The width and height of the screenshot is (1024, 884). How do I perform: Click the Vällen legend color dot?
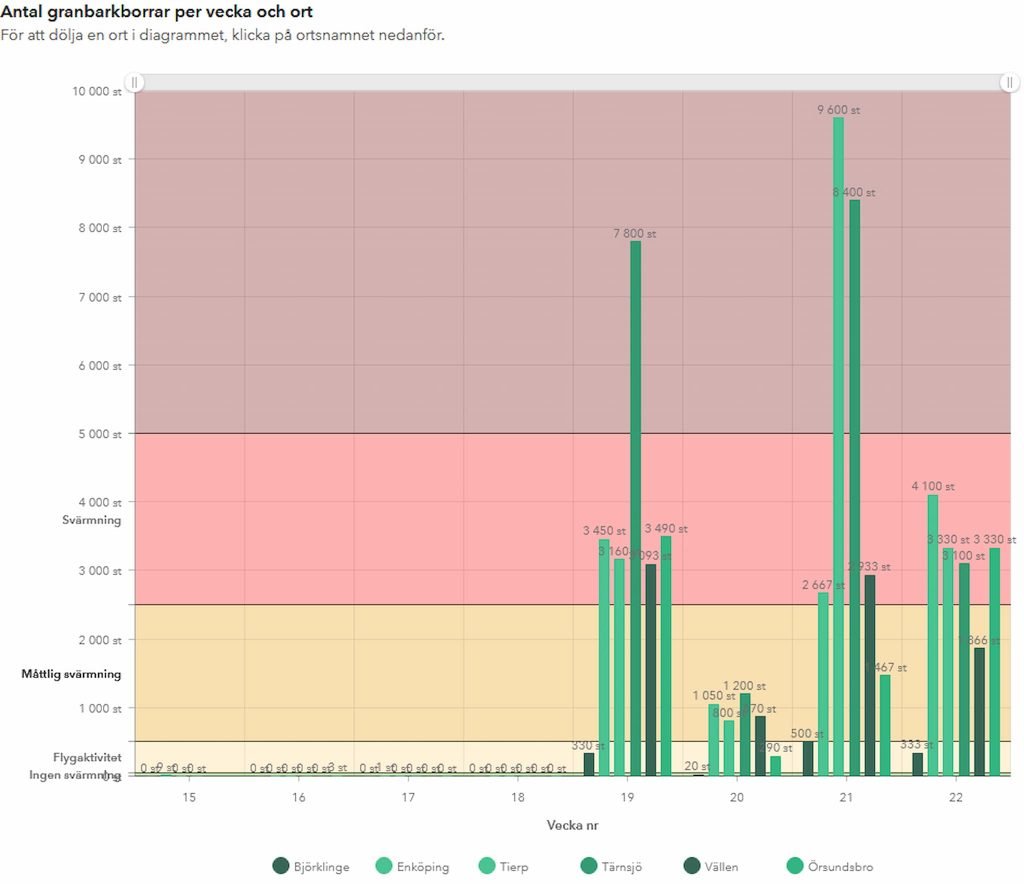[691, 866]
